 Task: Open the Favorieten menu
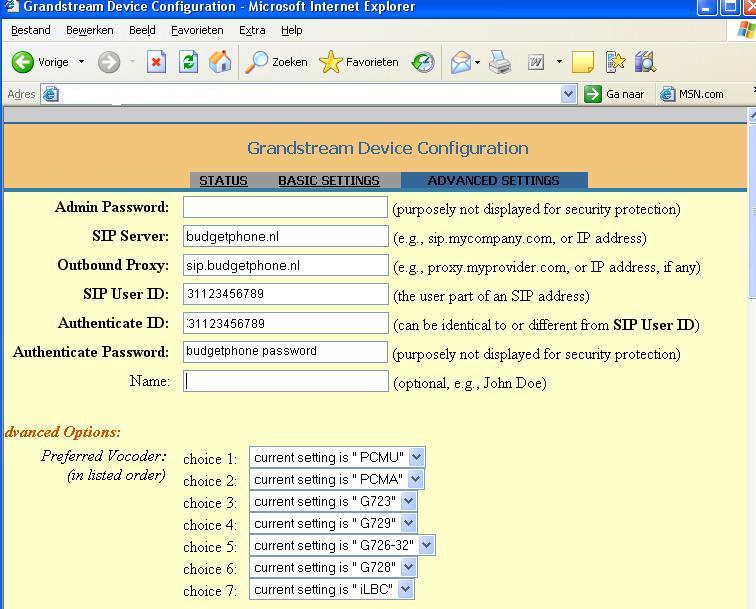tap(197, 30)
